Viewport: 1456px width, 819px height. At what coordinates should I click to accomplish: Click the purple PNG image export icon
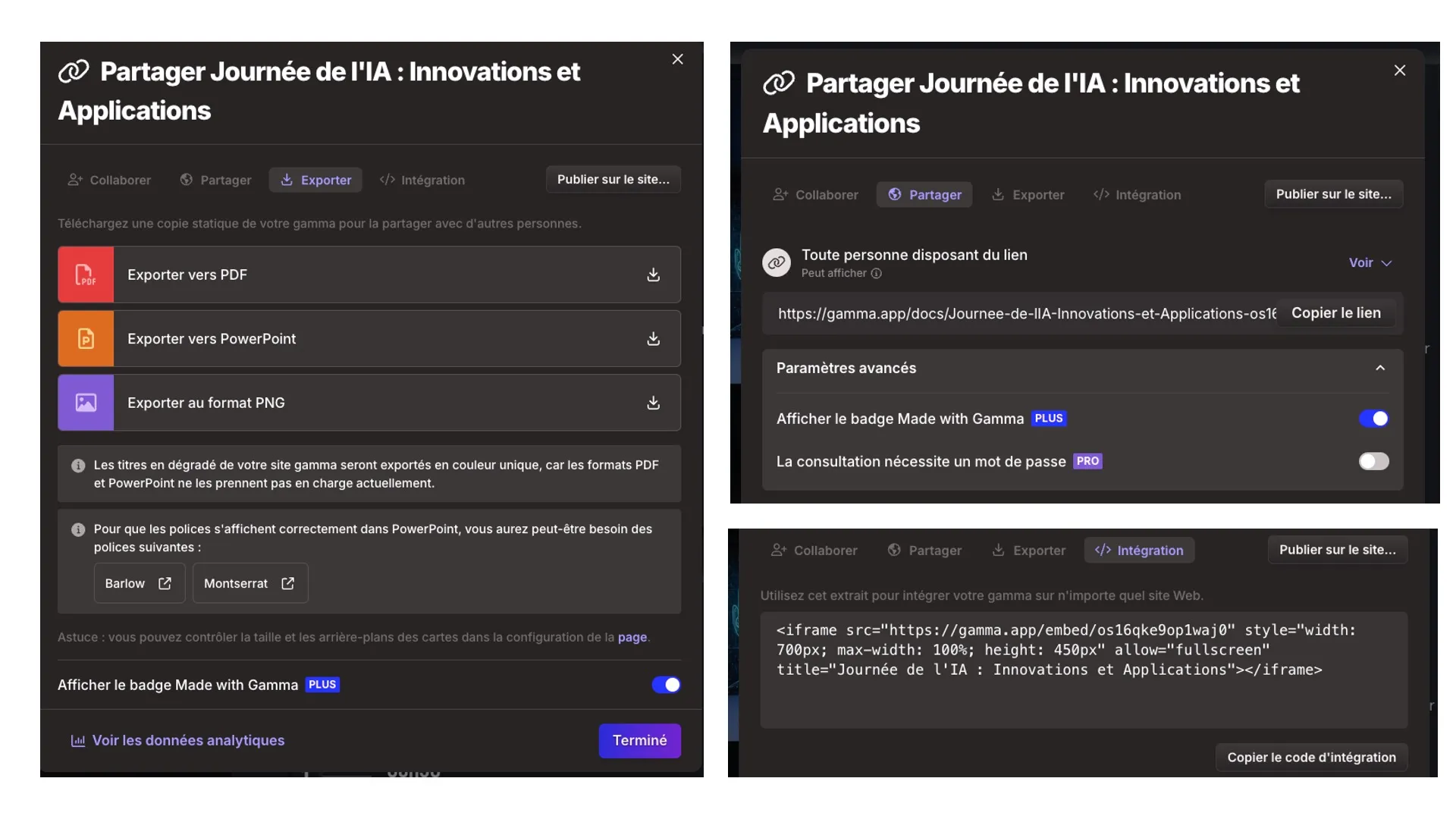[x=86, y=403]
